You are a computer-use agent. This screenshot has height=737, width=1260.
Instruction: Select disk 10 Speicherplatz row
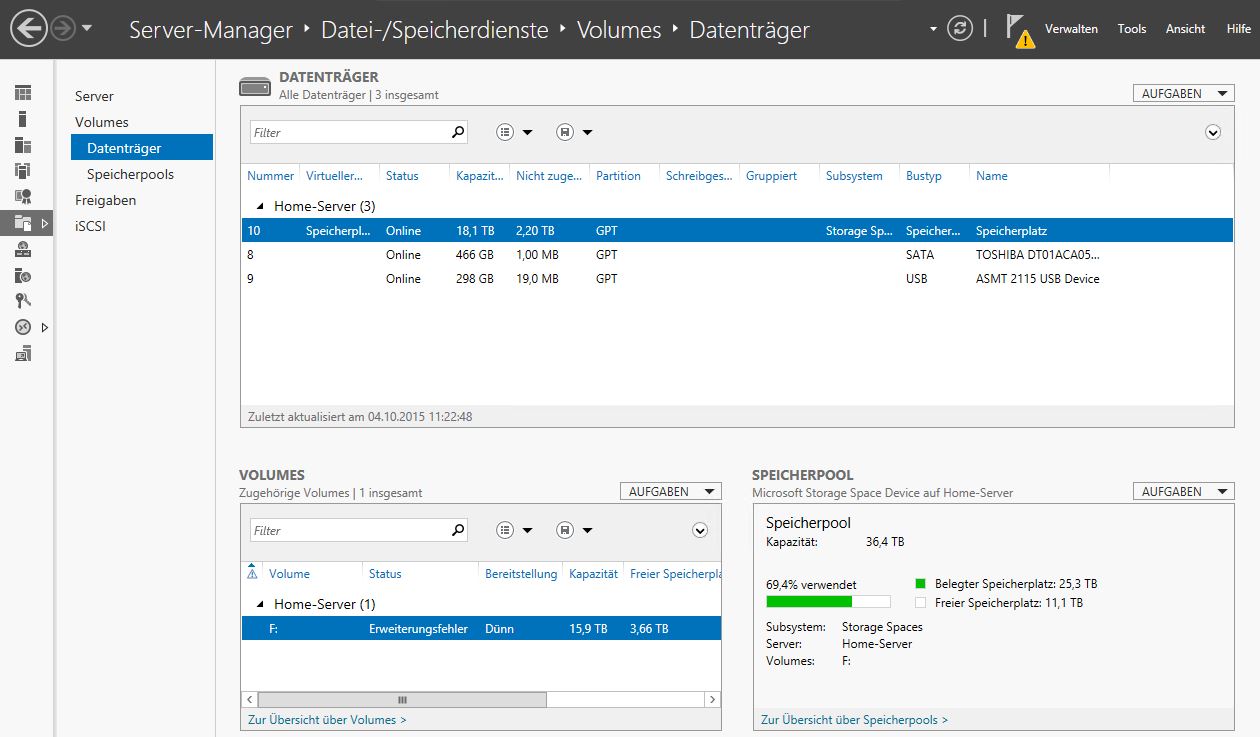point(737,231)
